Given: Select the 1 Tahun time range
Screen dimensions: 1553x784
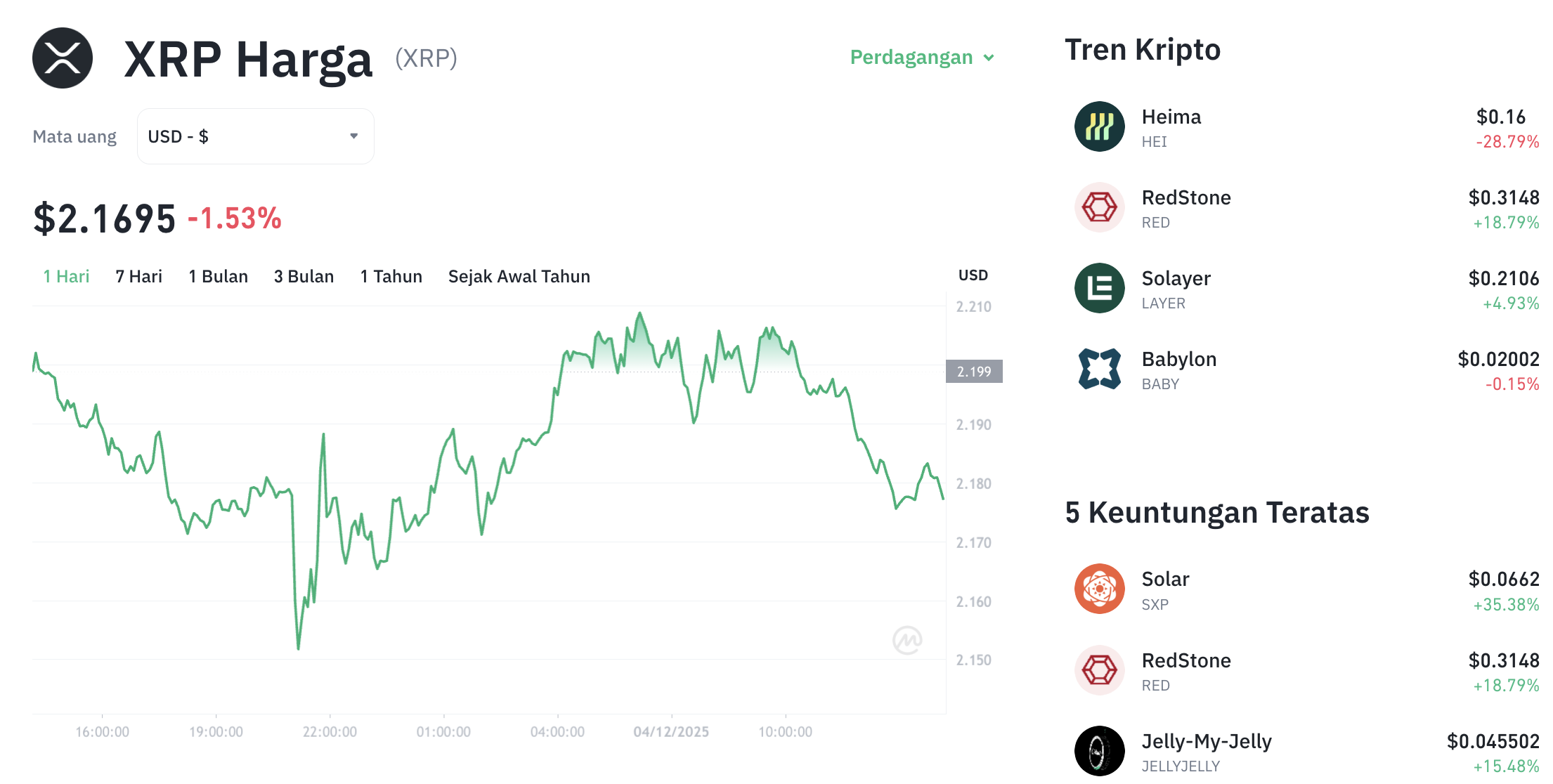Looking at the screenshot, I should click(x=391, y=276).
